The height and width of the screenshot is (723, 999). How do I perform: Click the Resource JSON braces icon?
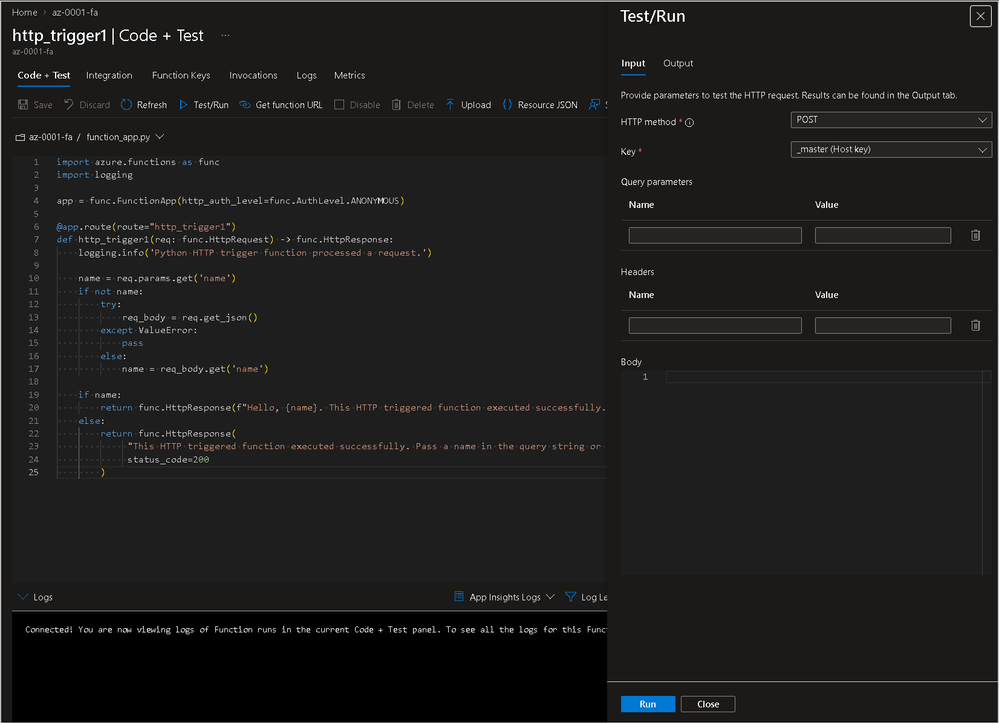507,104
